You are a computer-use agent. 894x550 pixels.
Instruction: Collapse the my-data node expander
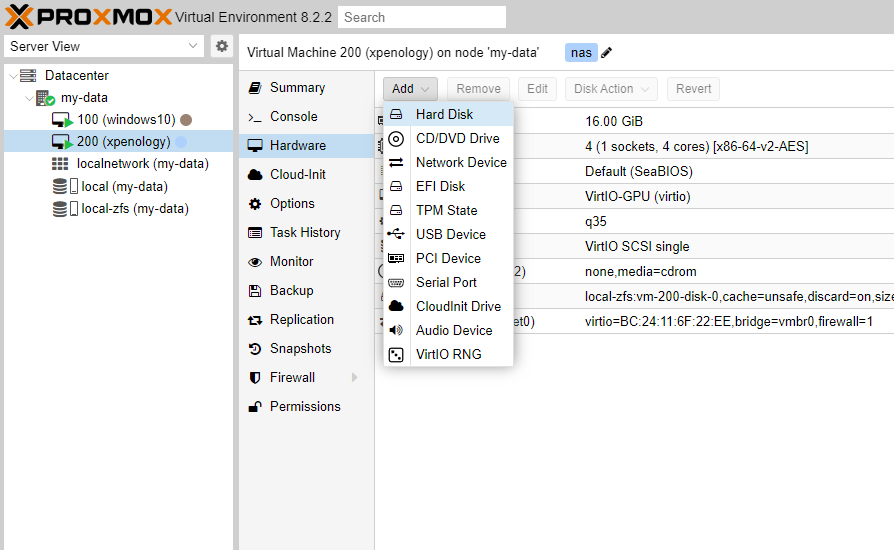[29, 98]
